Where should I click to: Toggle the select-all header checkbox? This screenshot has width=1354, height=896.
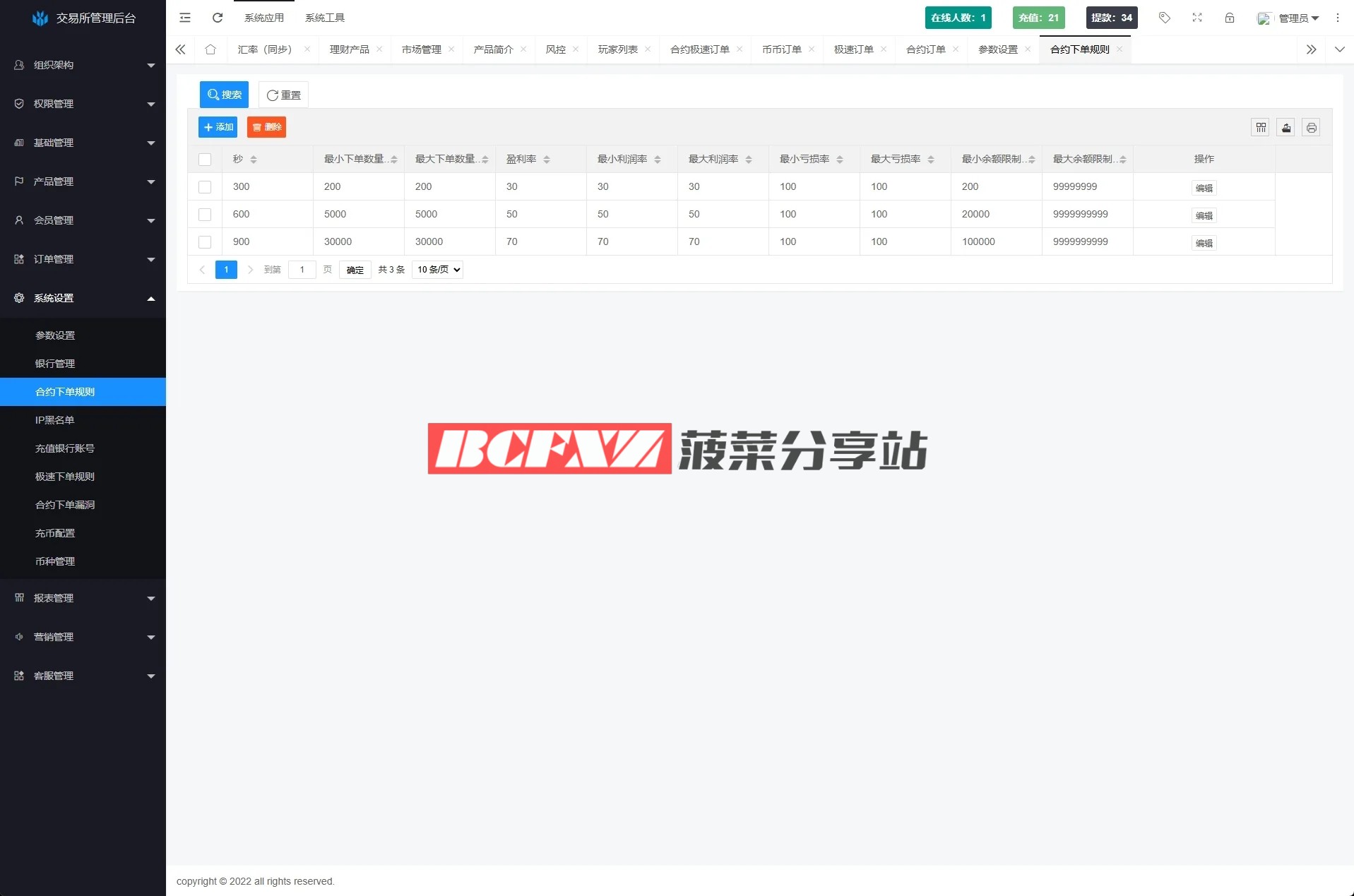[205, 160]
